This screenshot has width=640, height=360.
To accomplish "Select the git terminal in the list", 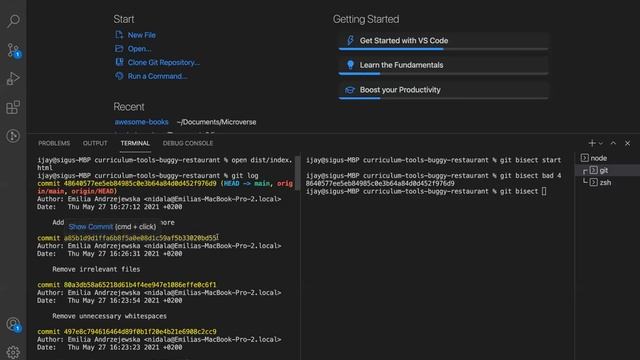I will 607,170.
